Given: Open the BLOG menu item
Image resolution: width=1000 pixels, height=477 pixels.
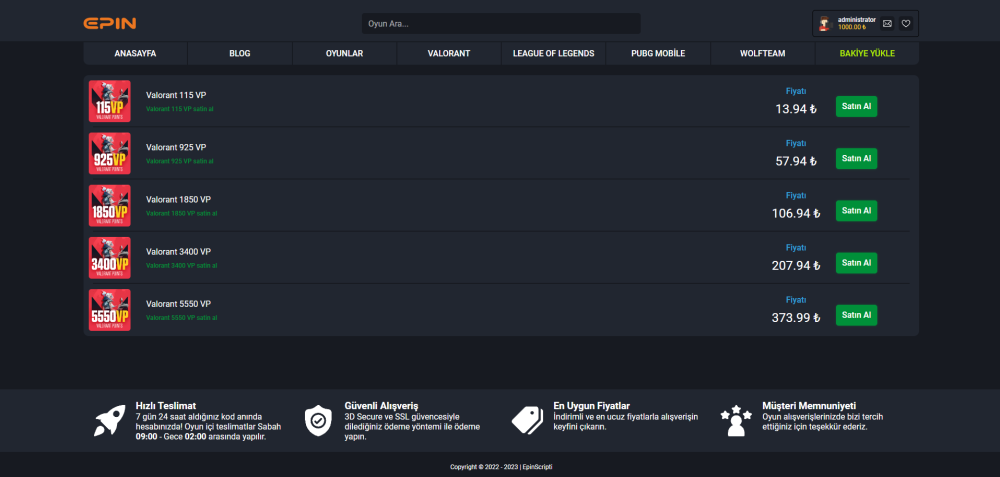Looking at the screenshot, I should 240,54.
